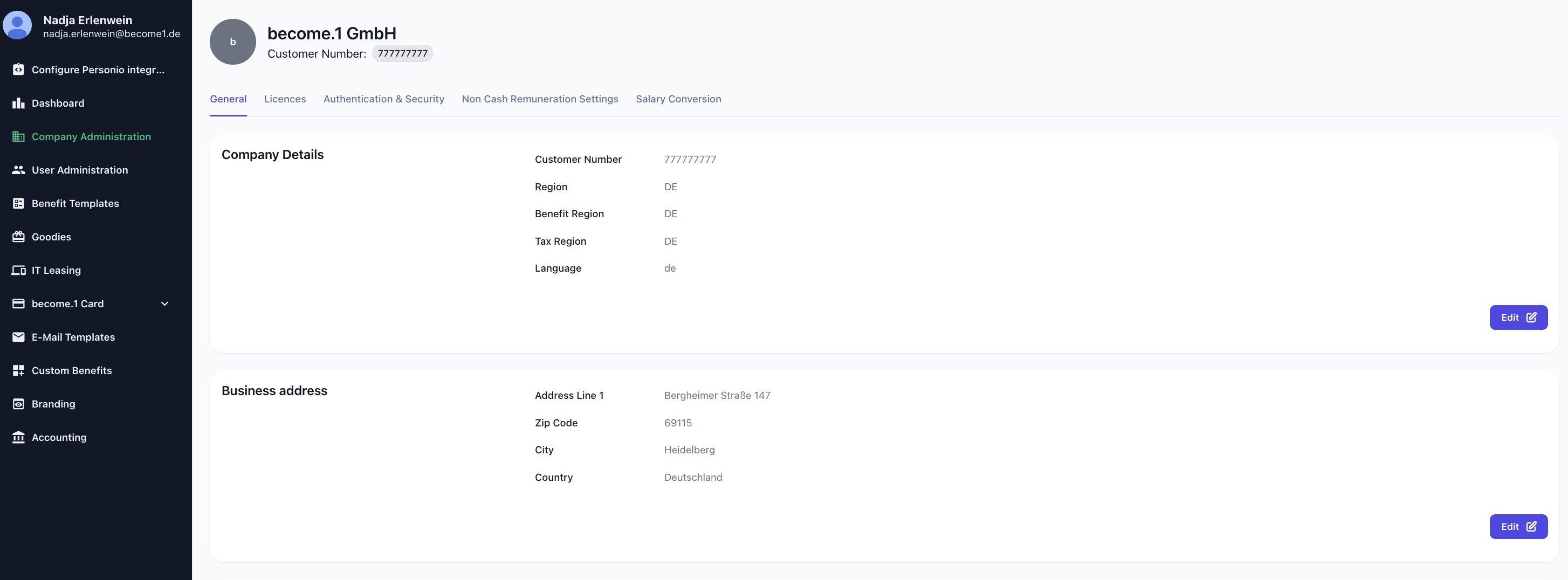The image size is (1568, 580).
Task: Click the nadja.erlenwein@become1.de email text
Action: pyautogui.click(x=112, y=34)
